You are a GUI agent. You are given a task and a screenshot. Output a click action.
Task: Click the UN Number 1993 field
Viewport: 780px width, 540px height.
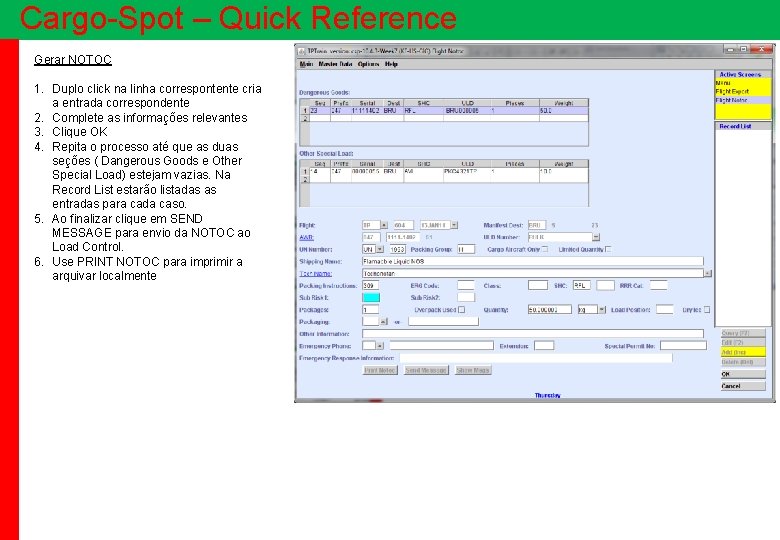click(397, 249)
